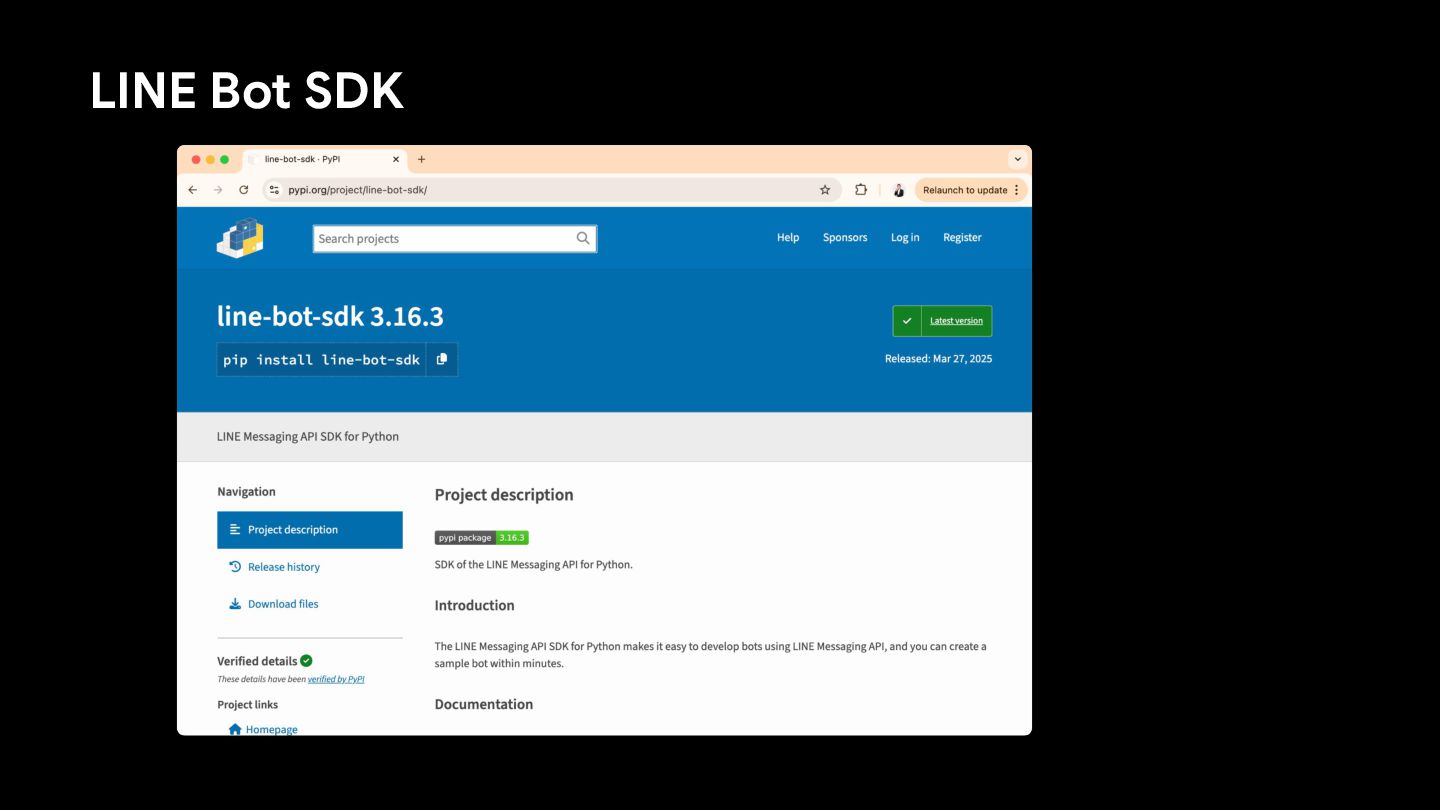The height and width of the screenshot is (810, 1440).
Task: Click the browser back arrow
Action: 193,190
